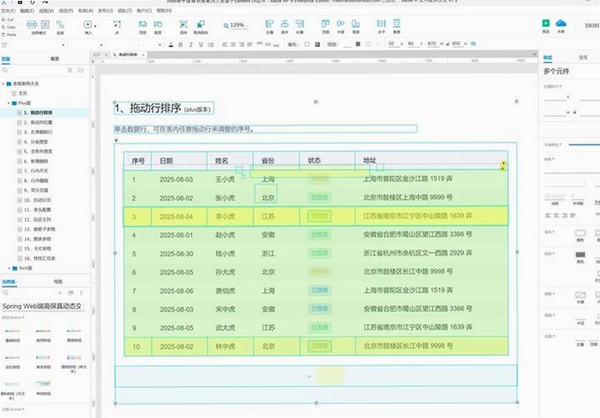Click the Bold formatting icon
Viewport: 600px width, 418px height.
coord(181,44)
